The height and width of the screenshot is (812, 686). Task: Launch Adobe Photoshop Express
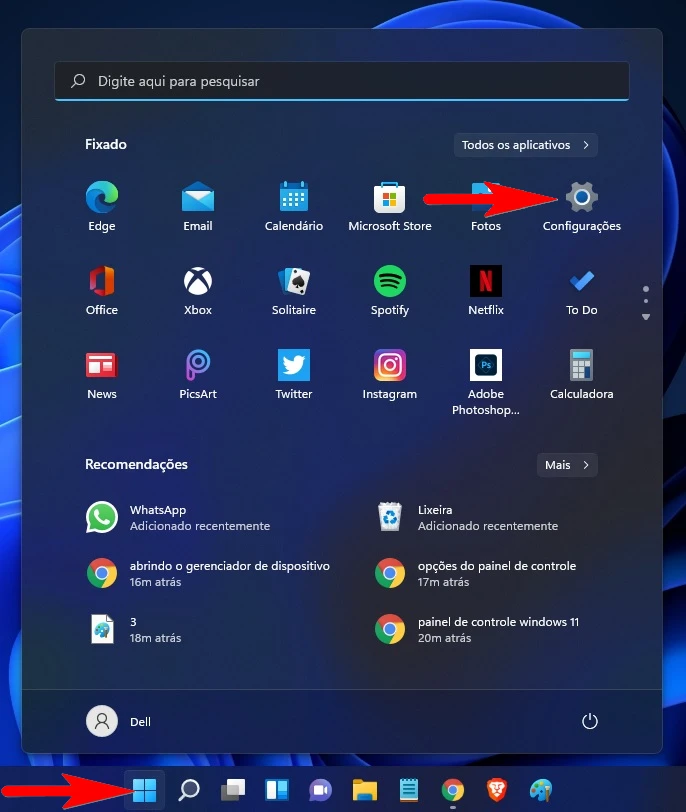point(486,382)
